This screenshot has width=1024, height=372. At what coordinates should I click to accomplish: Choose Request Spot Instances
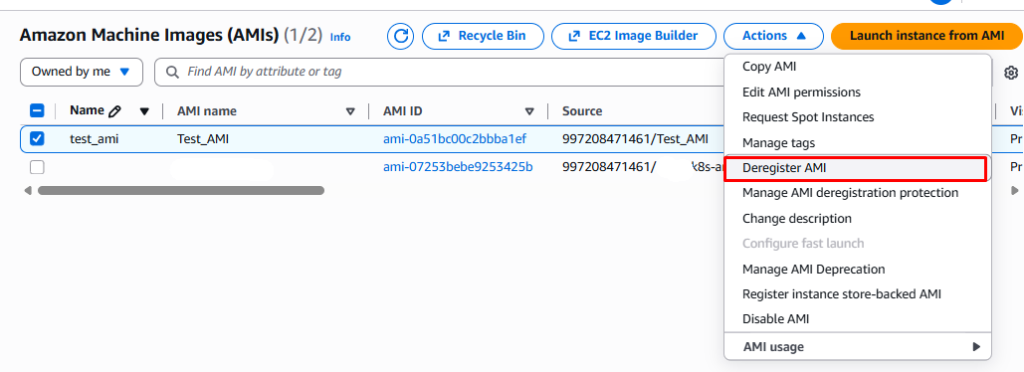click(857, 117)
